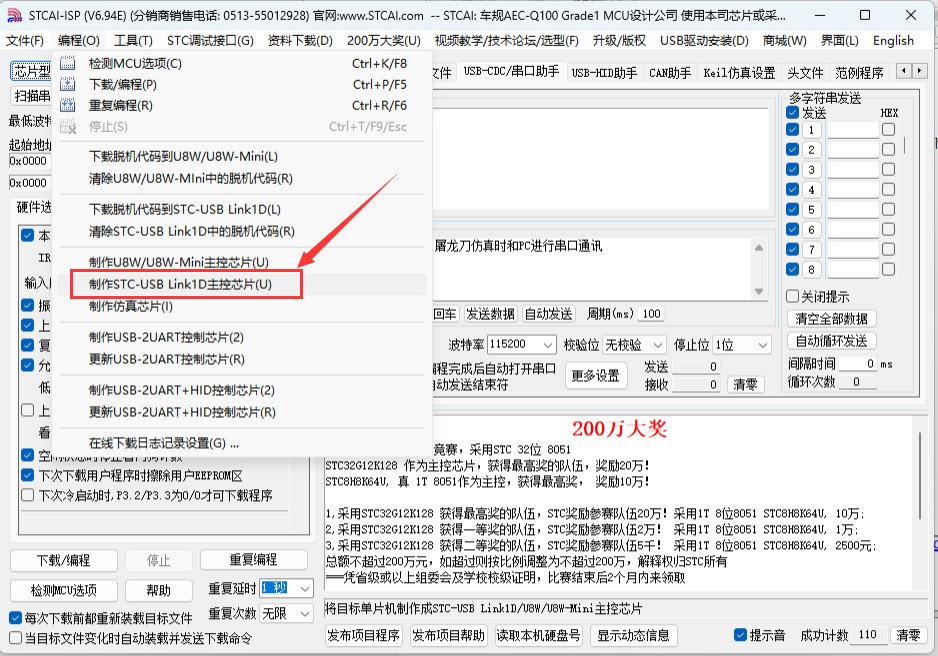
Task: Switch to USB-CDC/串口助手 tab
Action: tap(511, 72)
